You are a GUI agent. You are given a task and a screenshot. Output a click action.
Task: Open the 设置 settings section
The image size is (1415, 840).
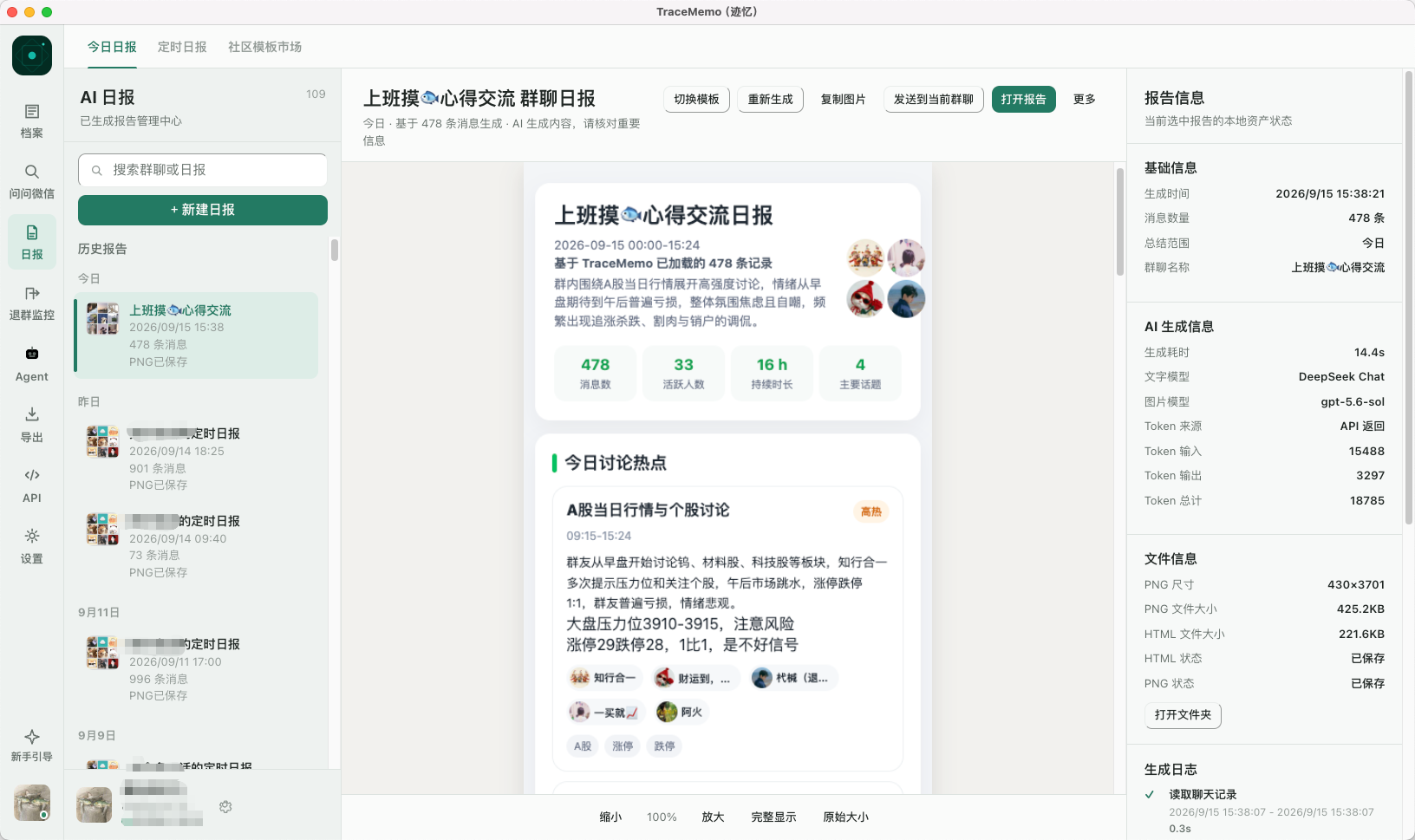(32, 546)
